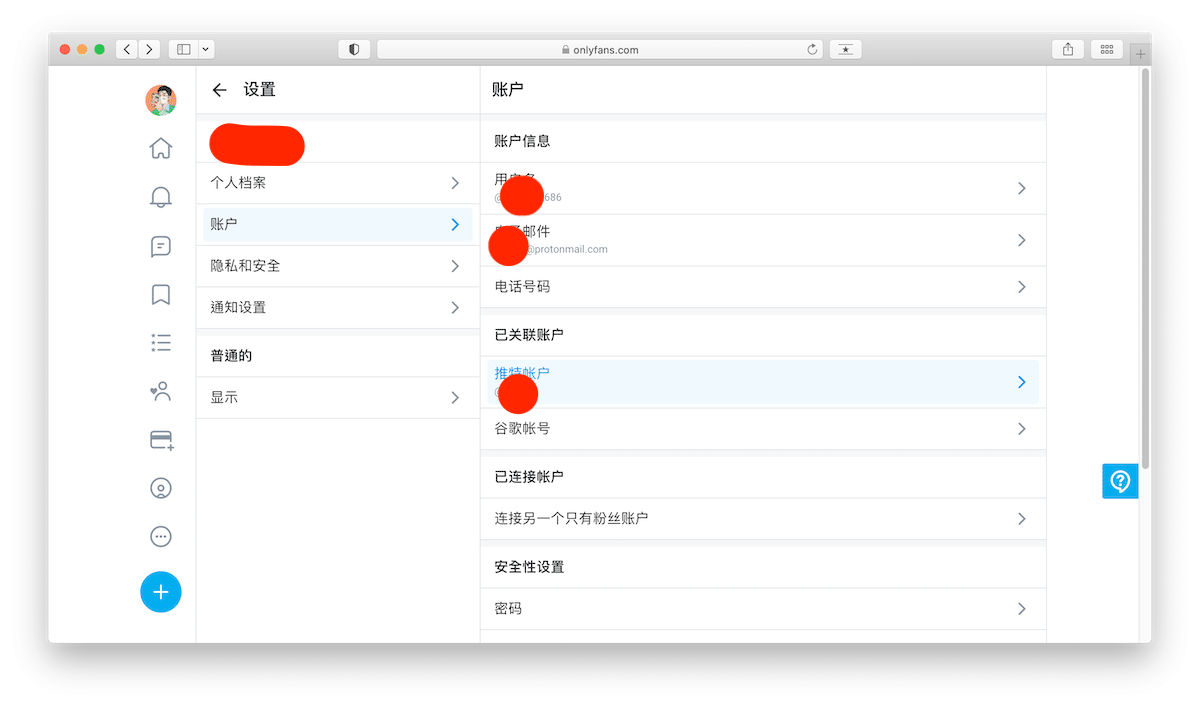The image size is (1200, 707).
Task: Open 通知设置 settings menu item
Action: (335, 308)
